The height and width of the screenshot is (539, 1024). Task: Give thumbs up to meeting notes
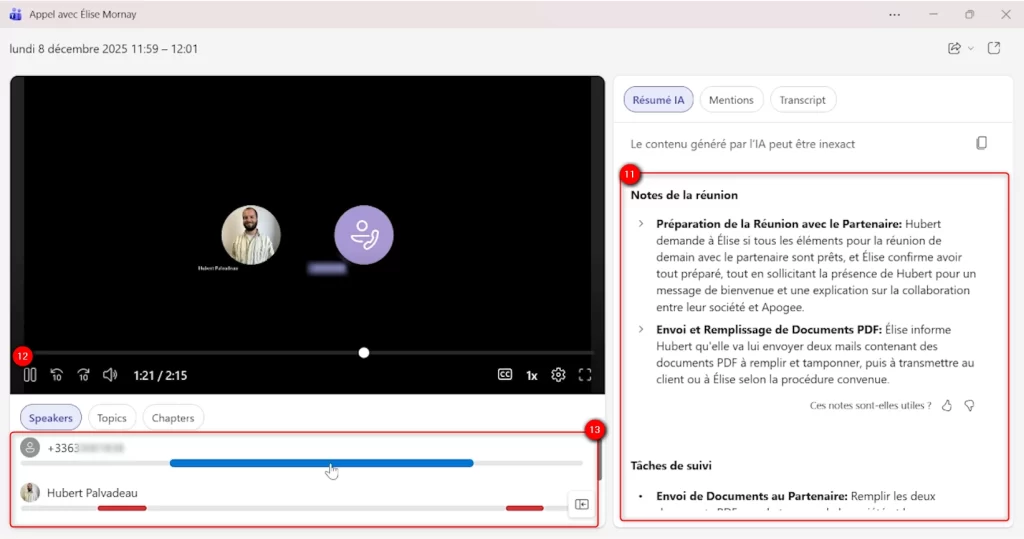947,405
